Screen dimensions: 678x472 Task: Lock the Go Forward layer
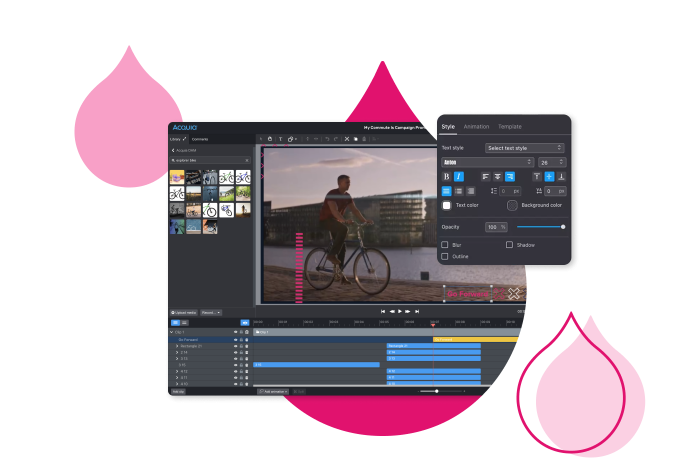241,340
